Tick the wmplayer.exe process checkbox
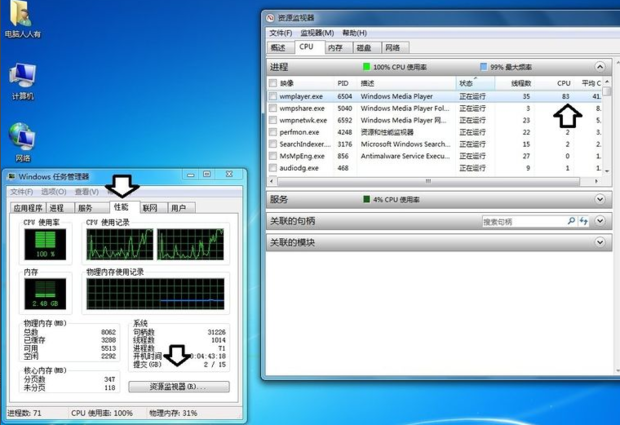The width and height of the screenshot is (620, 425). tap(272, 96)
